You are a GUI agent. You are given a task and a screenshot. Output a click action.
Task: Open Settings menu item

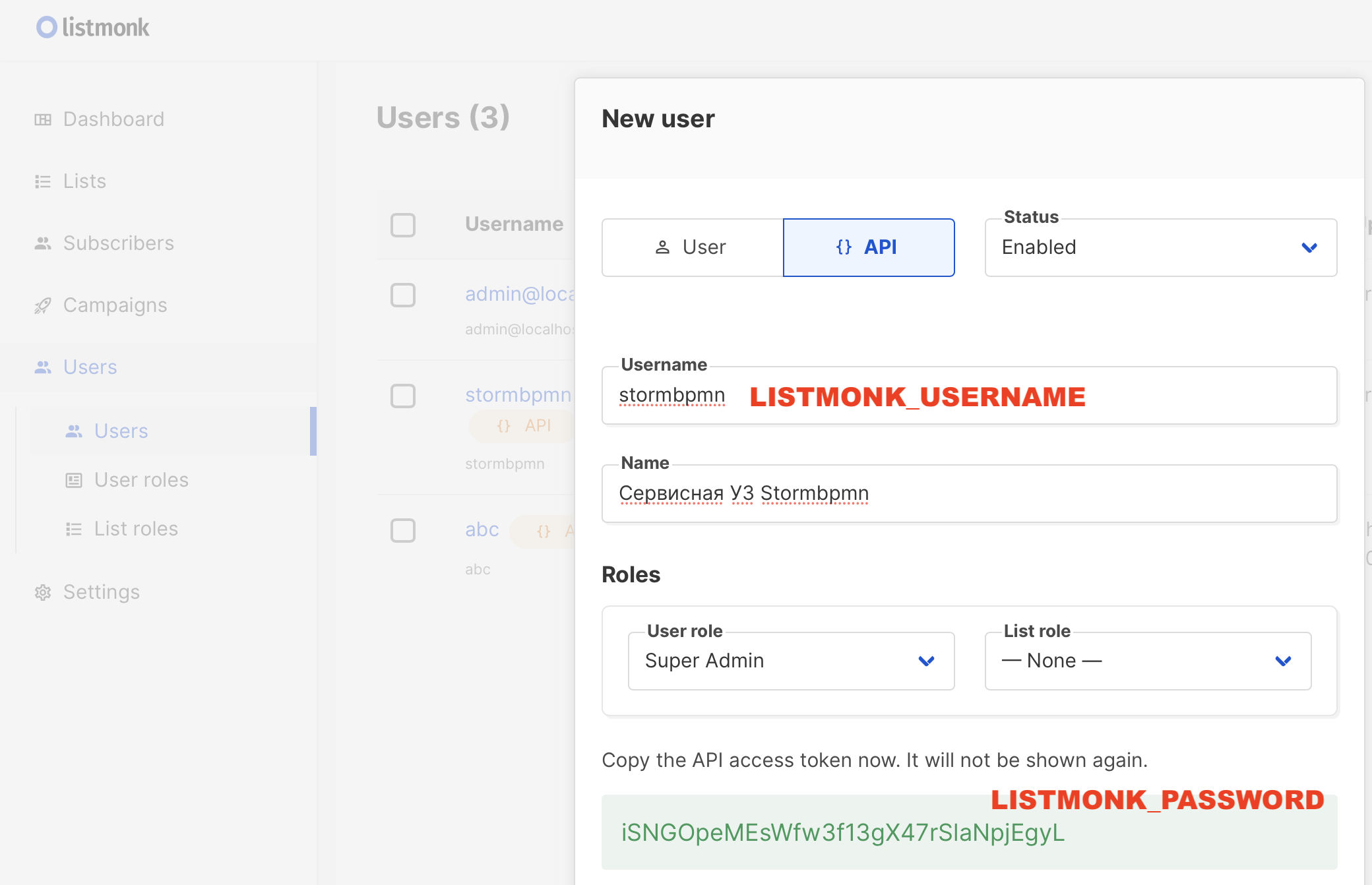[102, 592]
